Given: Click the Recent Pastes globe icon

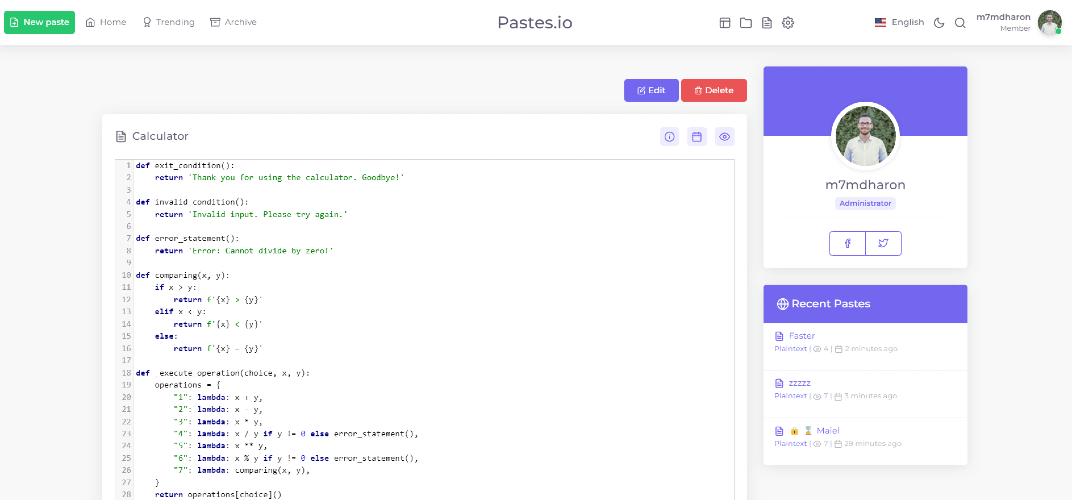Looking at the screenshot, I should (x=783, y=304).
